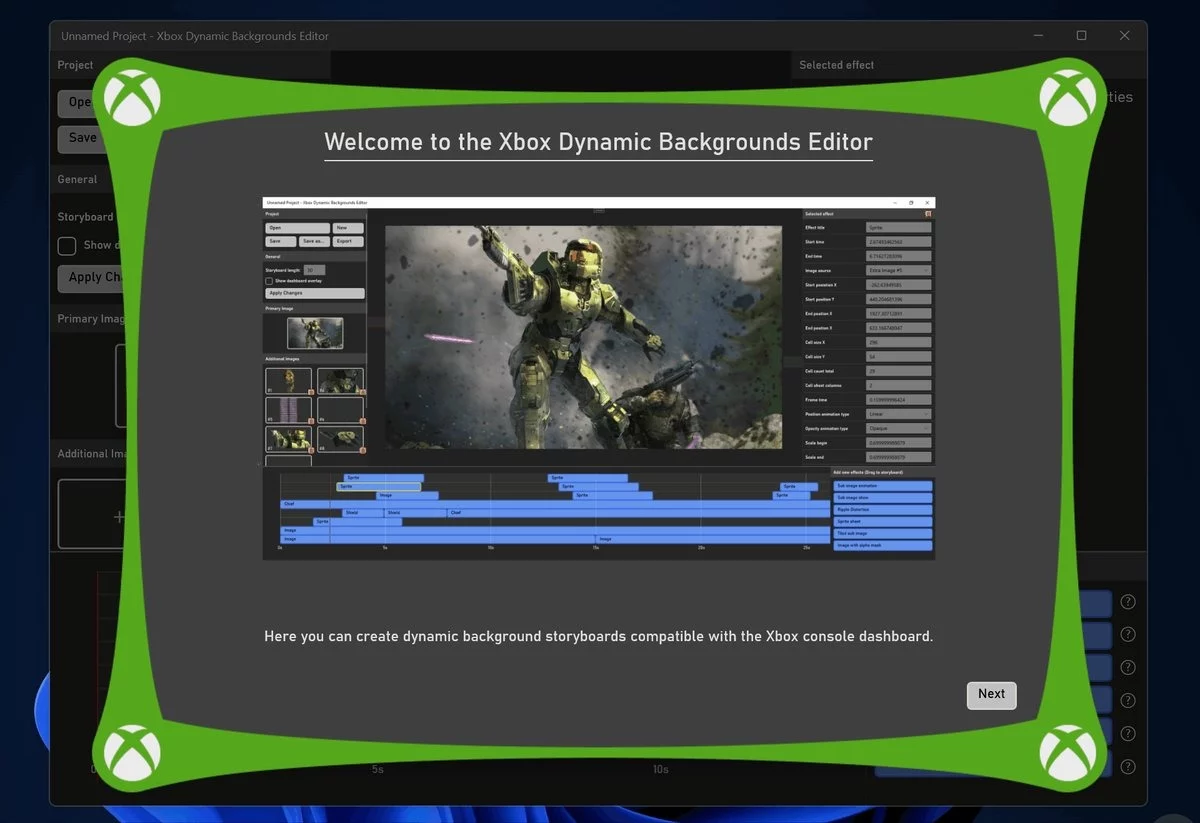
Task: Click the Xbox logo in dialog's top-right corner
Action: (1067, 98)
